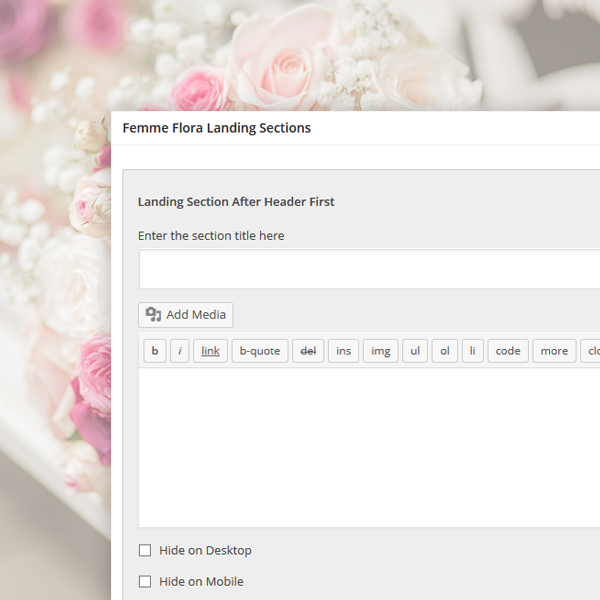Enable Hide on Desktop checkbox
This screenshot has height=600, width=600.
145,551
